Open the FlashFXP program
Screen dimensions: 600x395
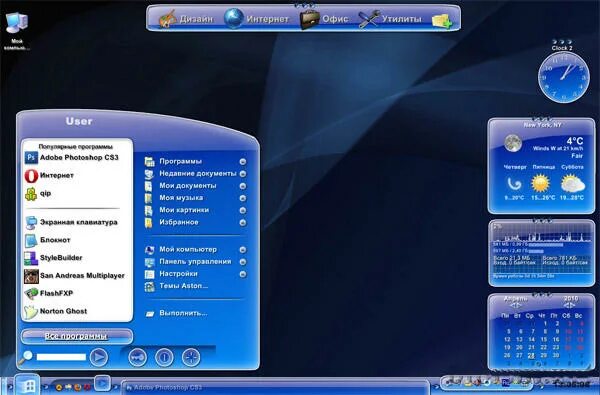[49, 293]
